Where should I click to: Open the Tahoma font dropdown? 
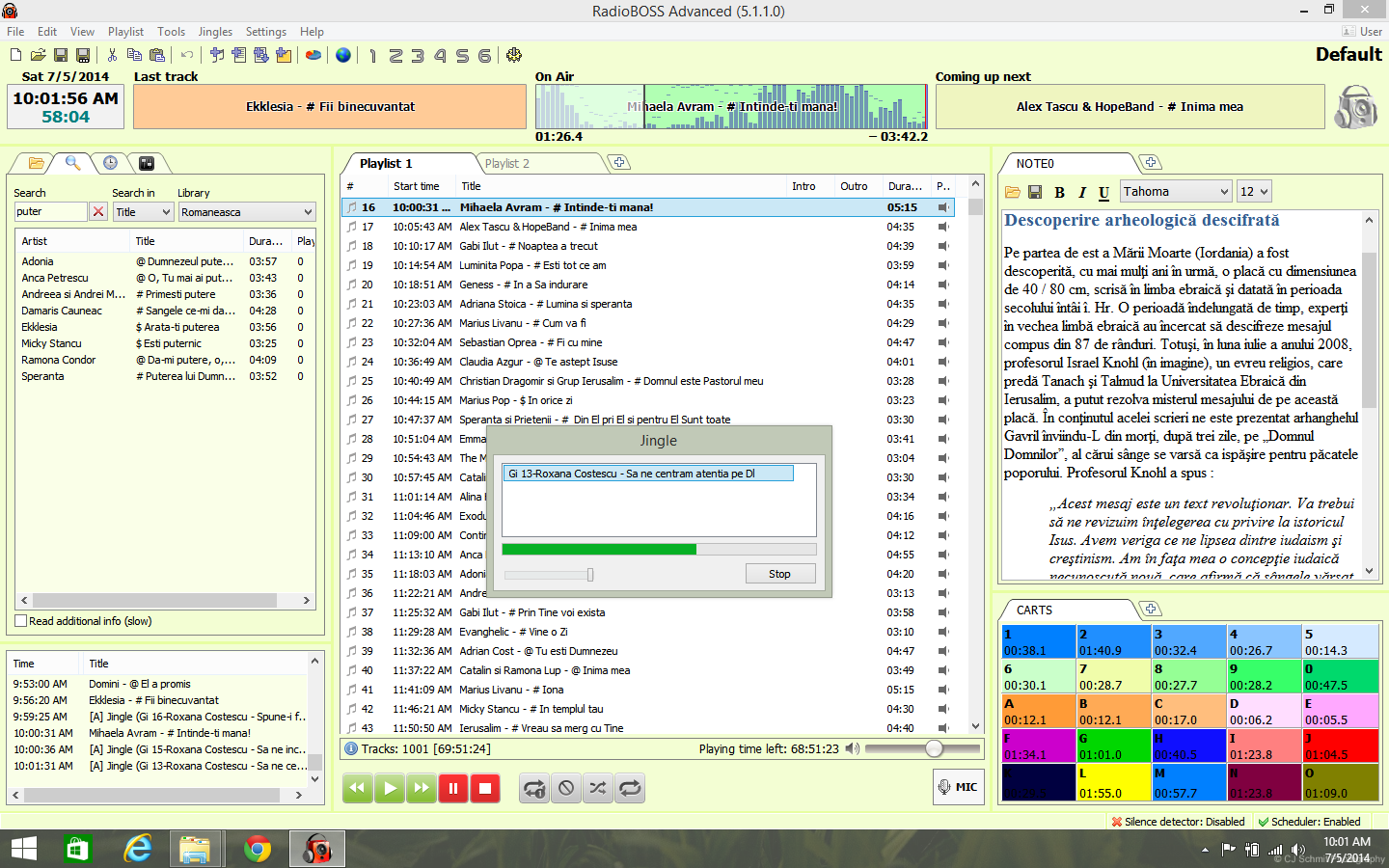pos(1176,191)
